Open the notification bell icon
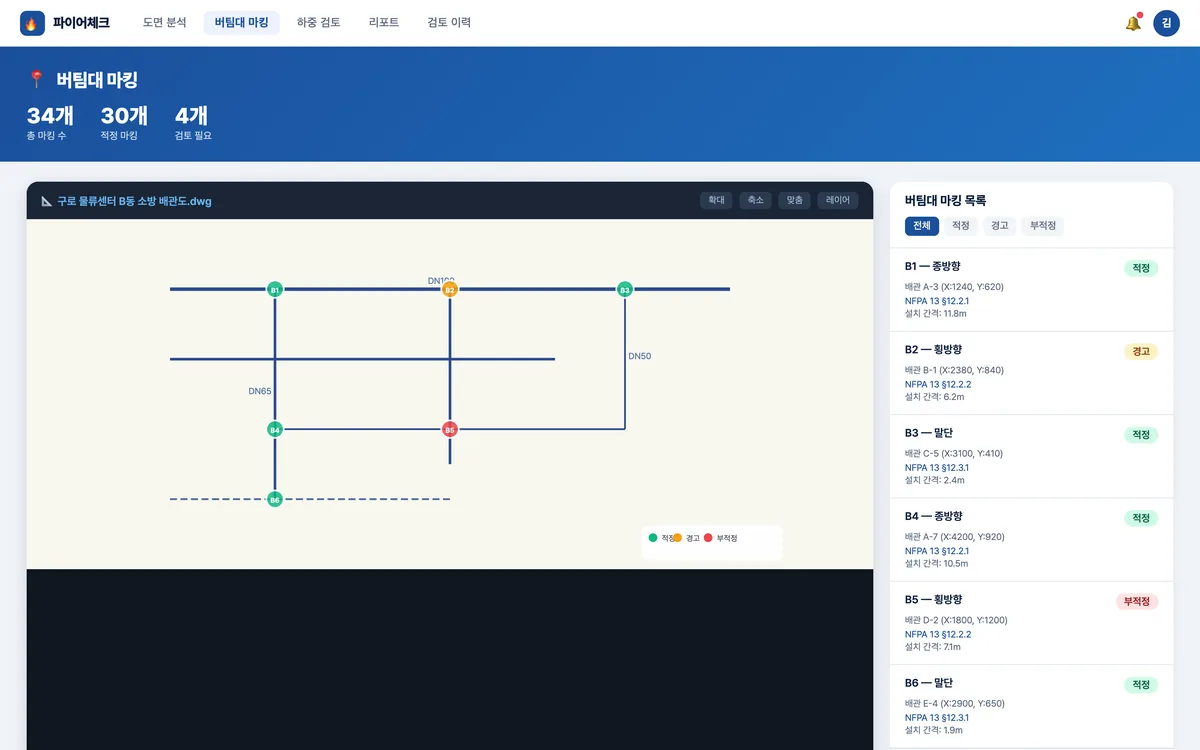Image resolution: width=1200 pixels, height=750 pixels. tap(1133, 23)
